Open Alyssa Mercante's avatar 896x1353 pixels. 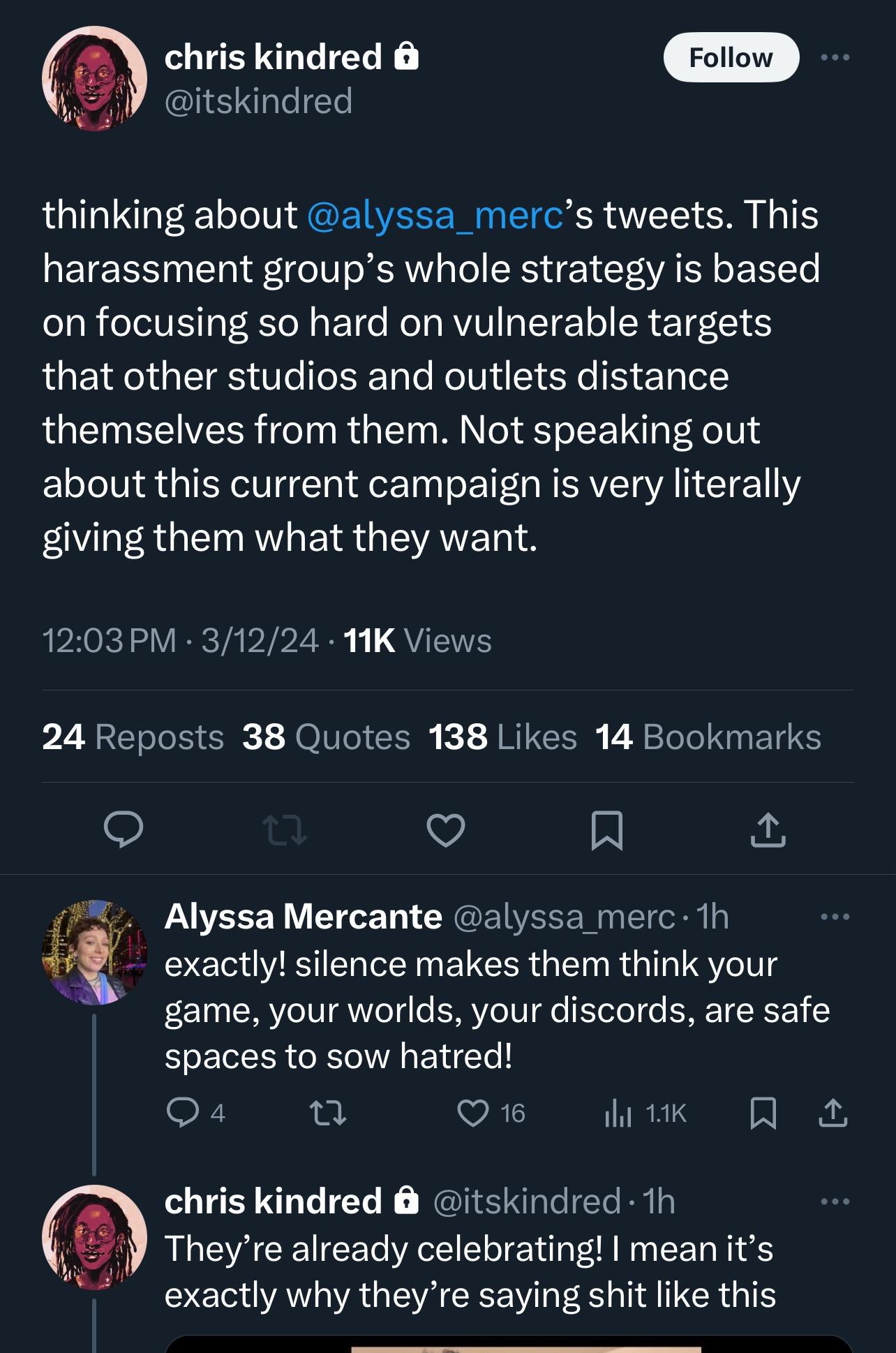94,952
